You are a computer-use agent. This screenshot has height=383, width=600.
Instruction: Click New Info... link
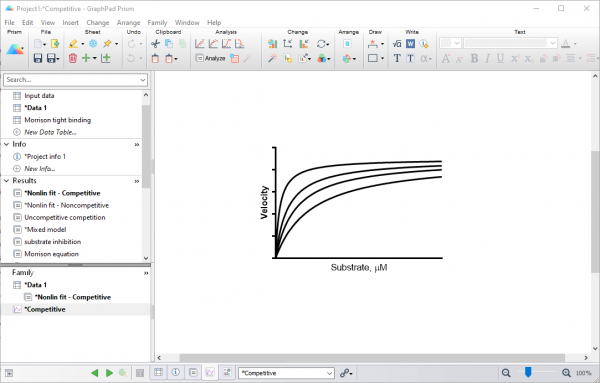pos(40,168)
